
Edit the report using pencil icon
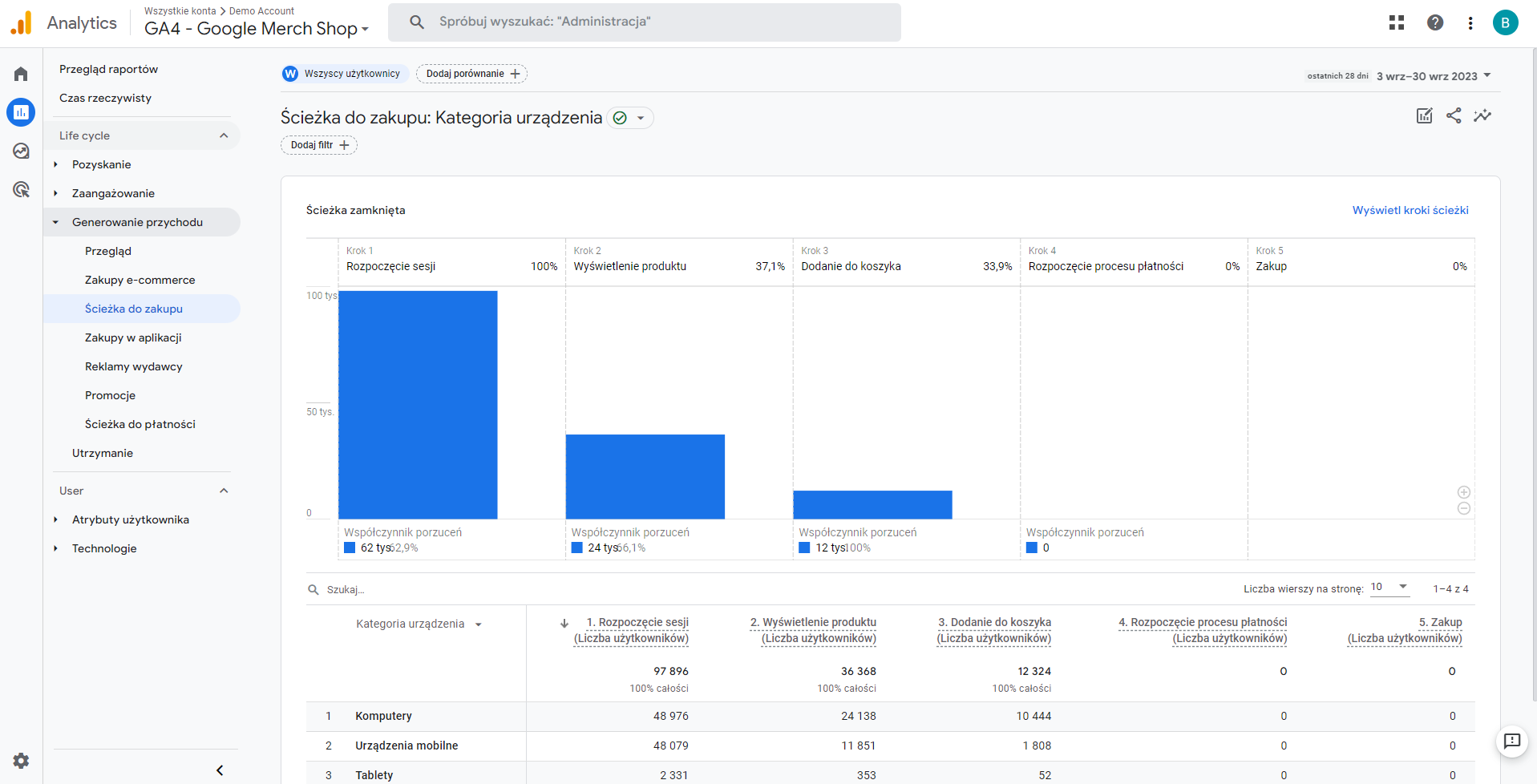pyautogui.click(x=1424, y=115)
